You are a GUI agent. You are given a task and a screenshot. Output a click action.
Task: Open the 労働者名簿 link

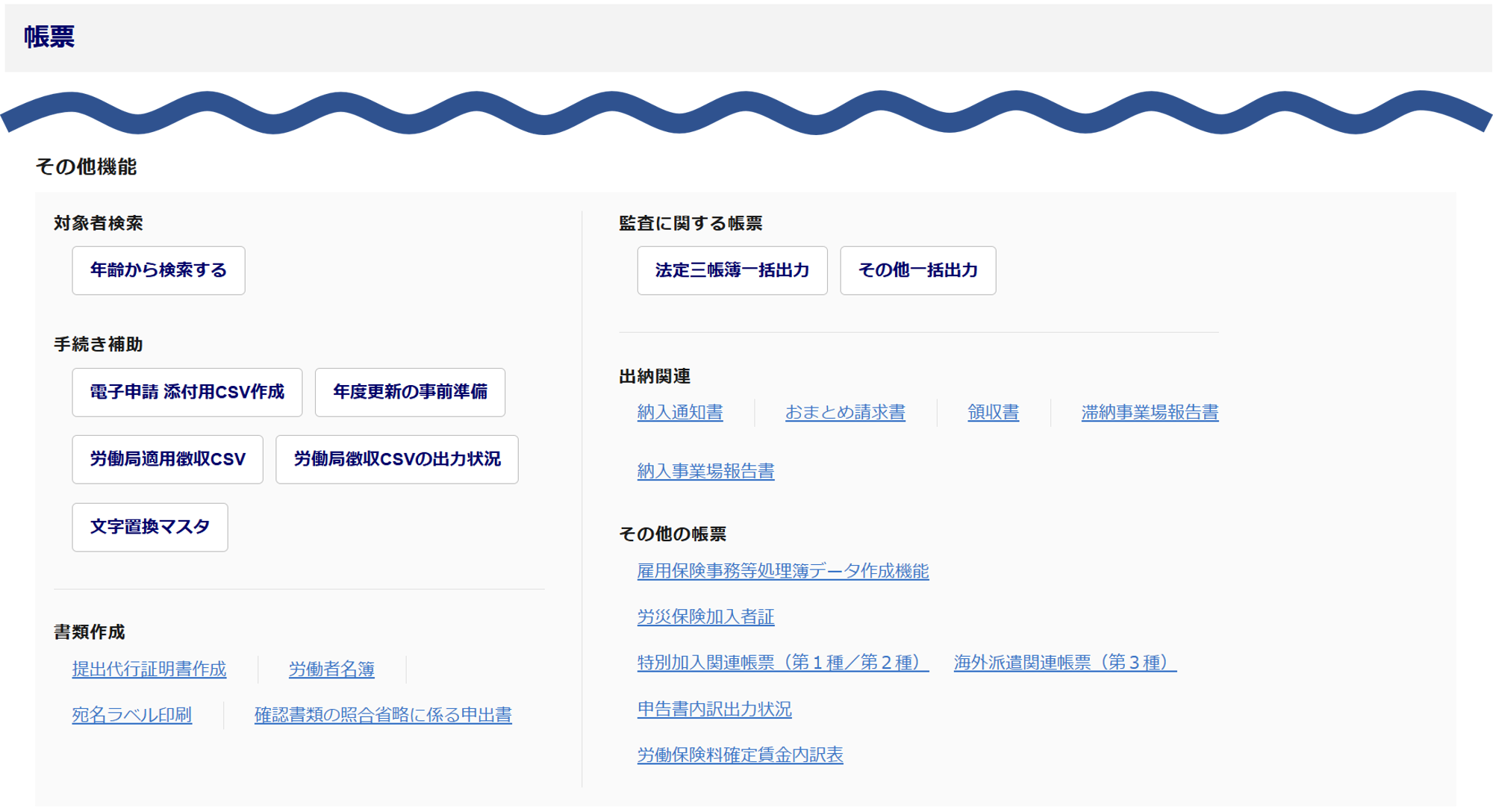click(x=331, y=669)
